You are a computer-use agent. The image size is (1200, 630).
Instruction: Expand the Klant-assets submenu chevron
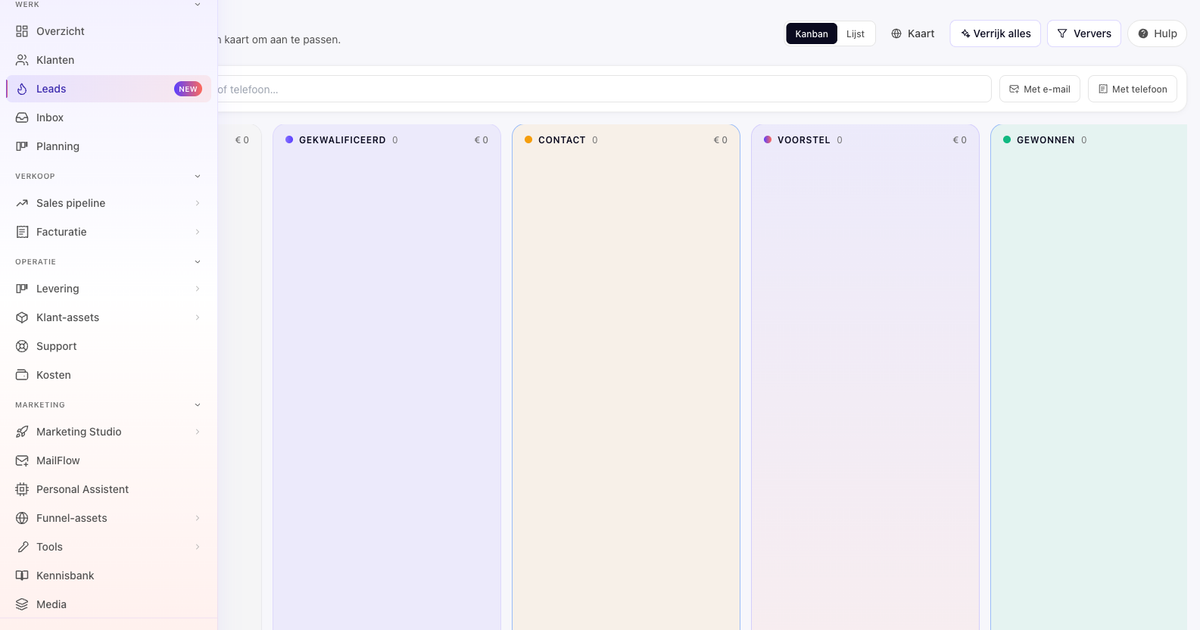coord(197,317)
